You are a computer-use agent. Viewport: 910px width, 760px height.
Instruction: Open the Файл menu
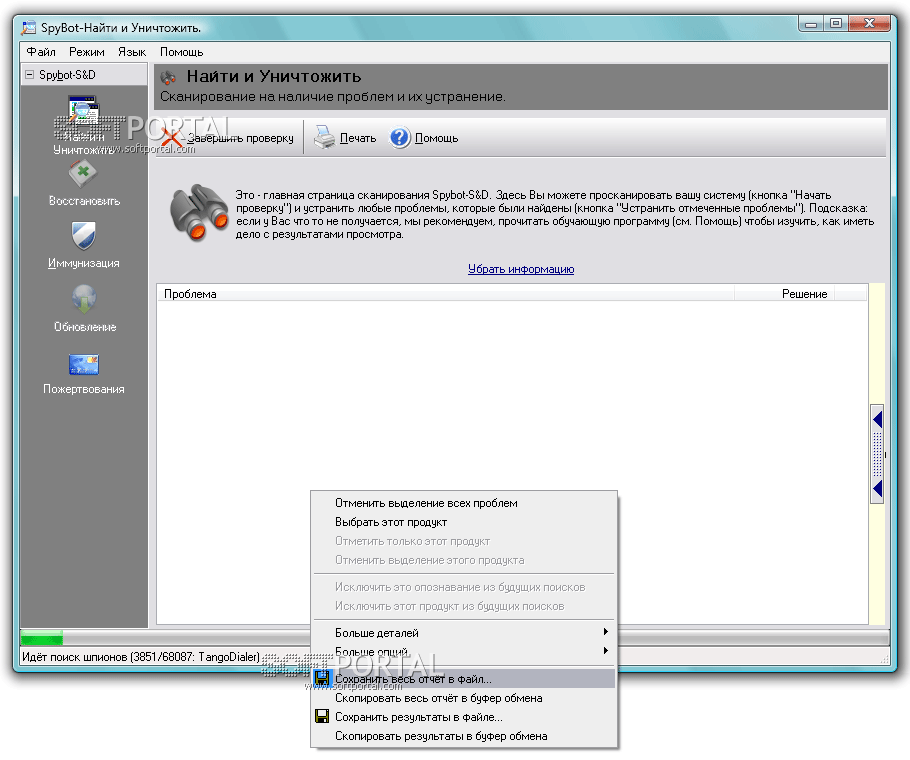pos(41,52)
